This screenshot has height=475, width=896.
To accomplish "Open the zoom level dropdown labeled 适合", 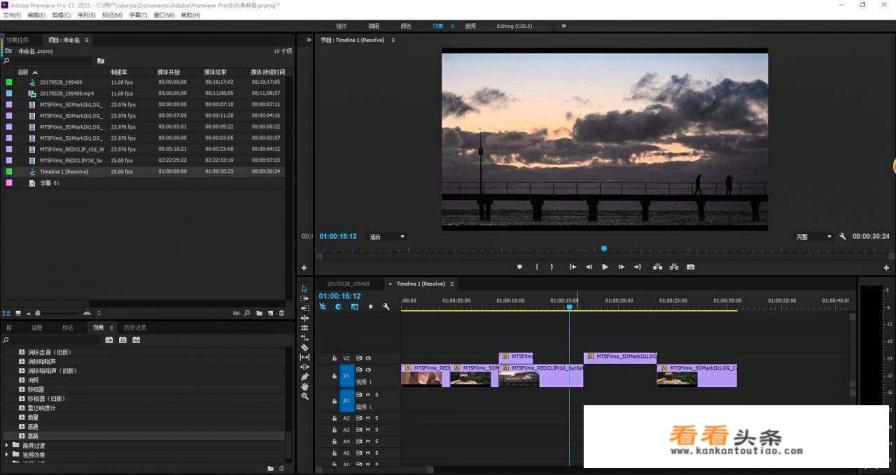I will click(x=386, y=237).
